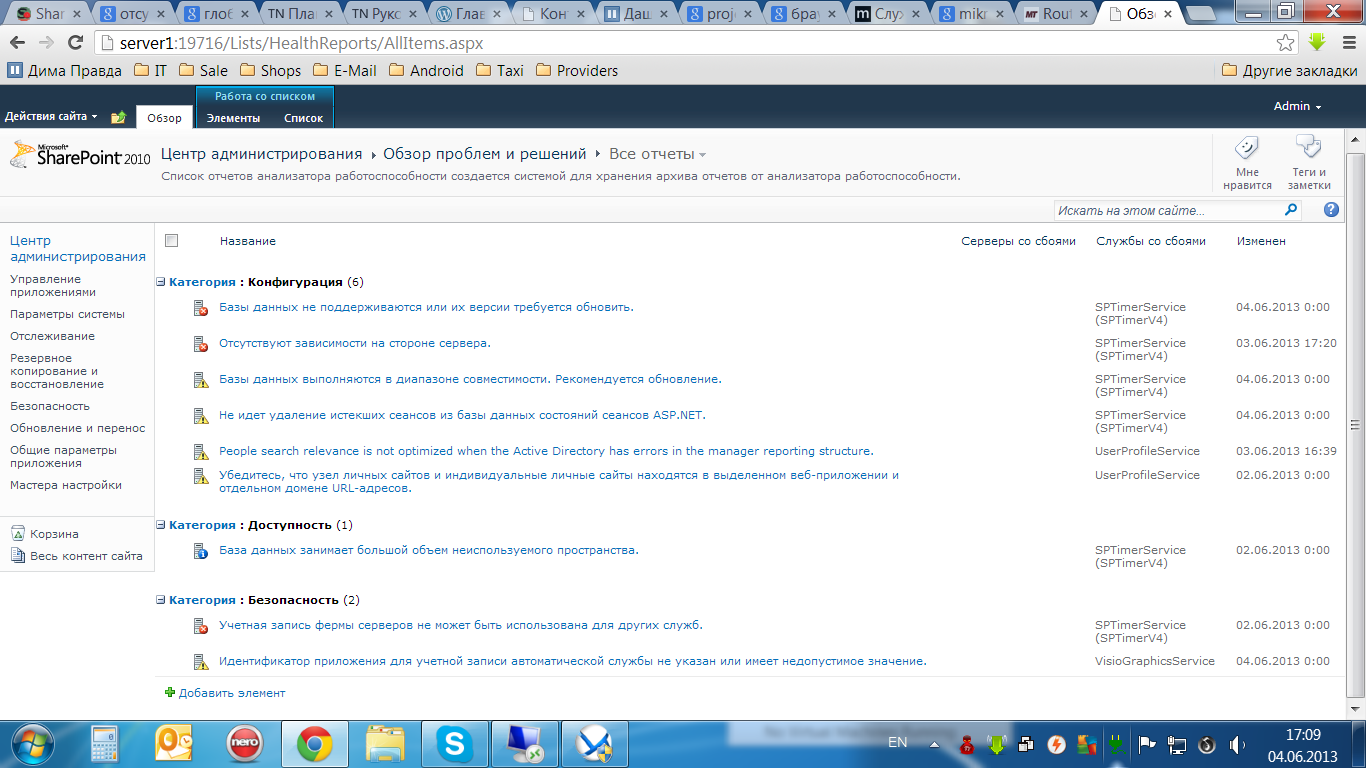Open the 'Все отчеты' view dropdown
Screen dimensions: 1366x768
click(657, 154)
